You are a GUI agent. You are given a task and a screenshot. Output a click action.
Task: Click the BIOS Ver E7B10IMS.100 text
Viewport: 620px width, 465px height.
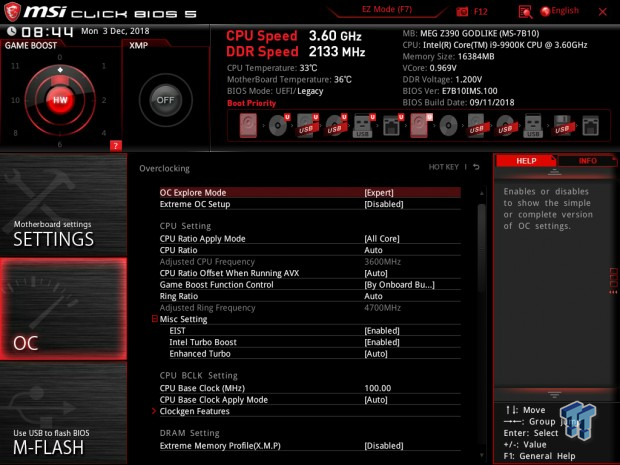pyautogui.click(x=450, y=91)
